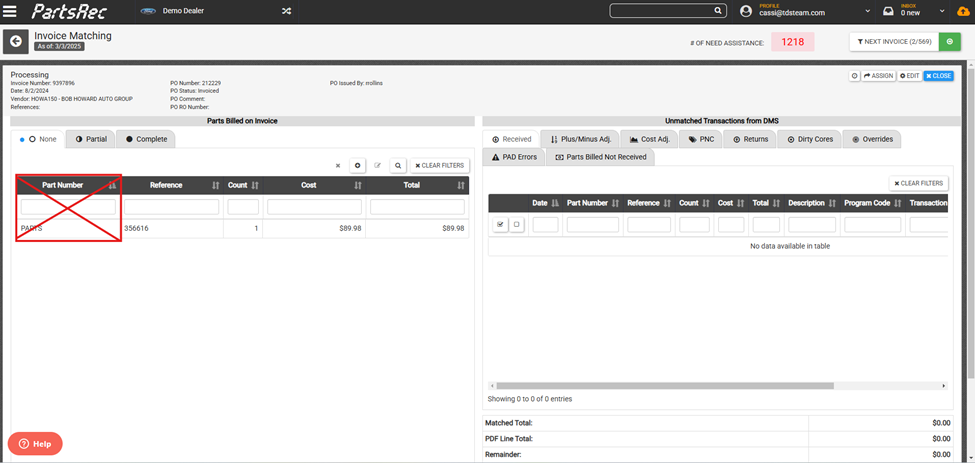
Task: Click the shuffle dealer switch icon
Action: (286, 11)
